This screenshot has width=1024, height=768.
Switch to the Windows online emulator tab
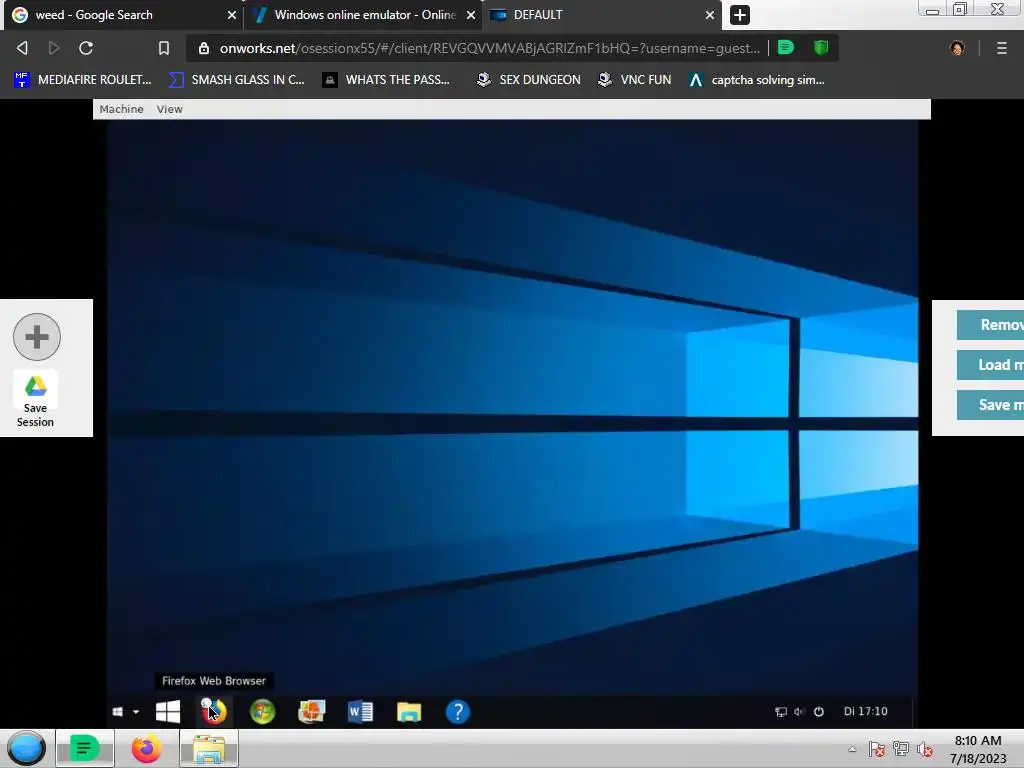click(x=362, y=15)
